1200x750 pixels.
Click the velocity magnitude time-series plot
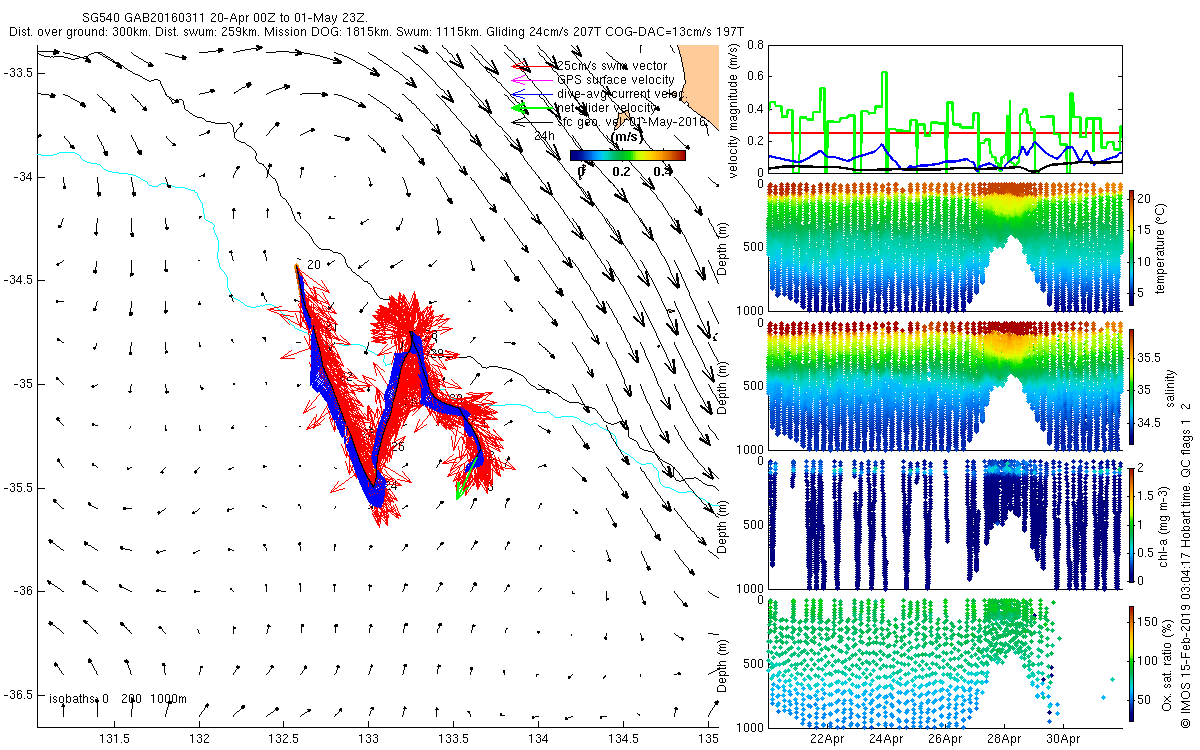point(945,109)
